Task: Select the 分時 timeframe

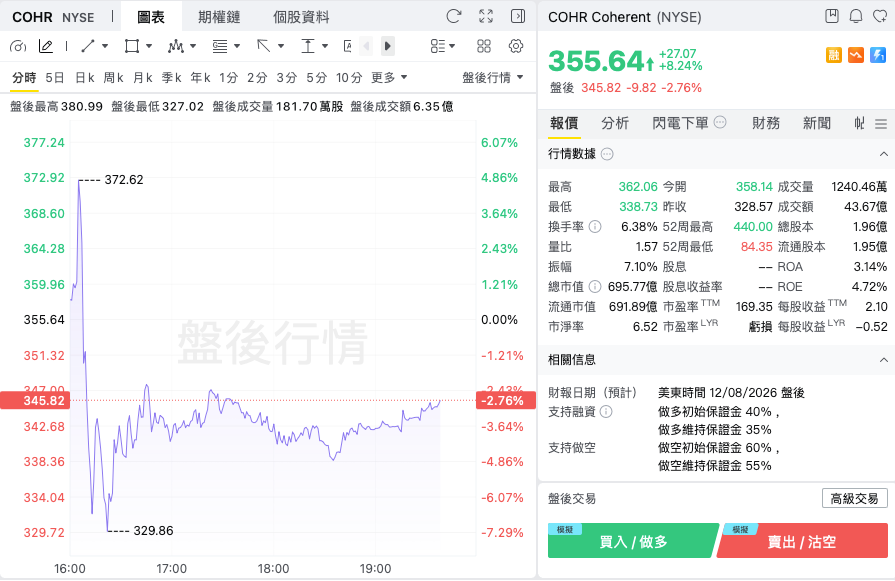Action: coord(24,78)
